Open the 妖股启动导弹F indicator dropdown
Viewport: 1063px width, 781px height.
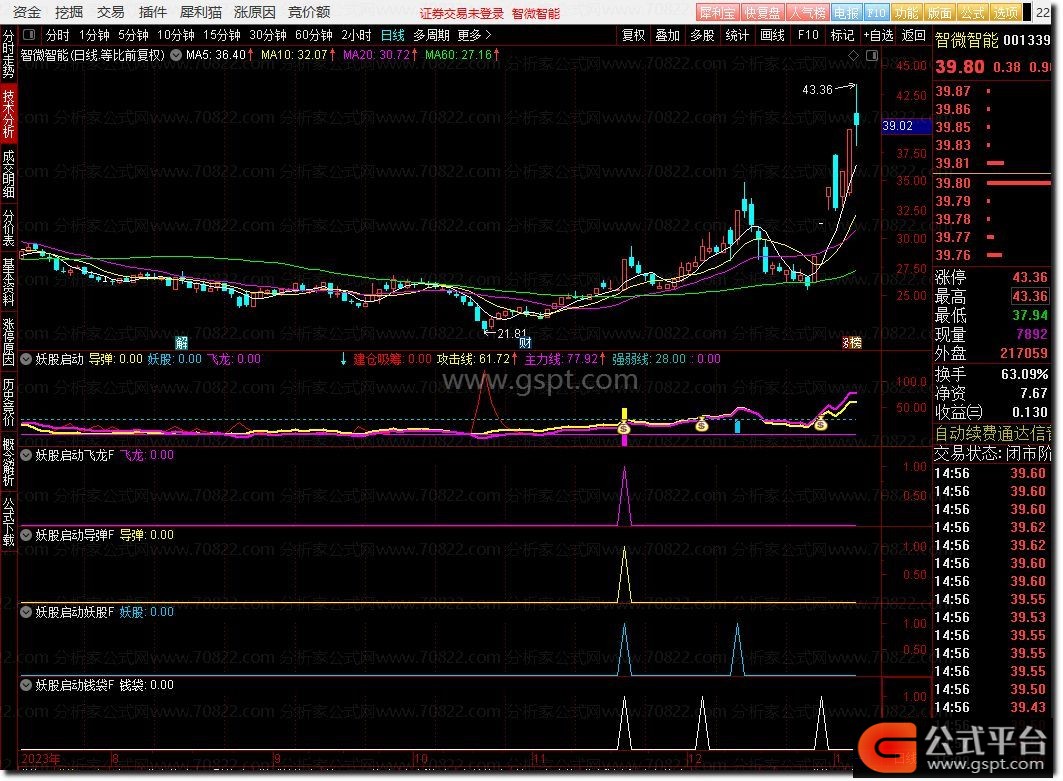click(x=26, y=535)
